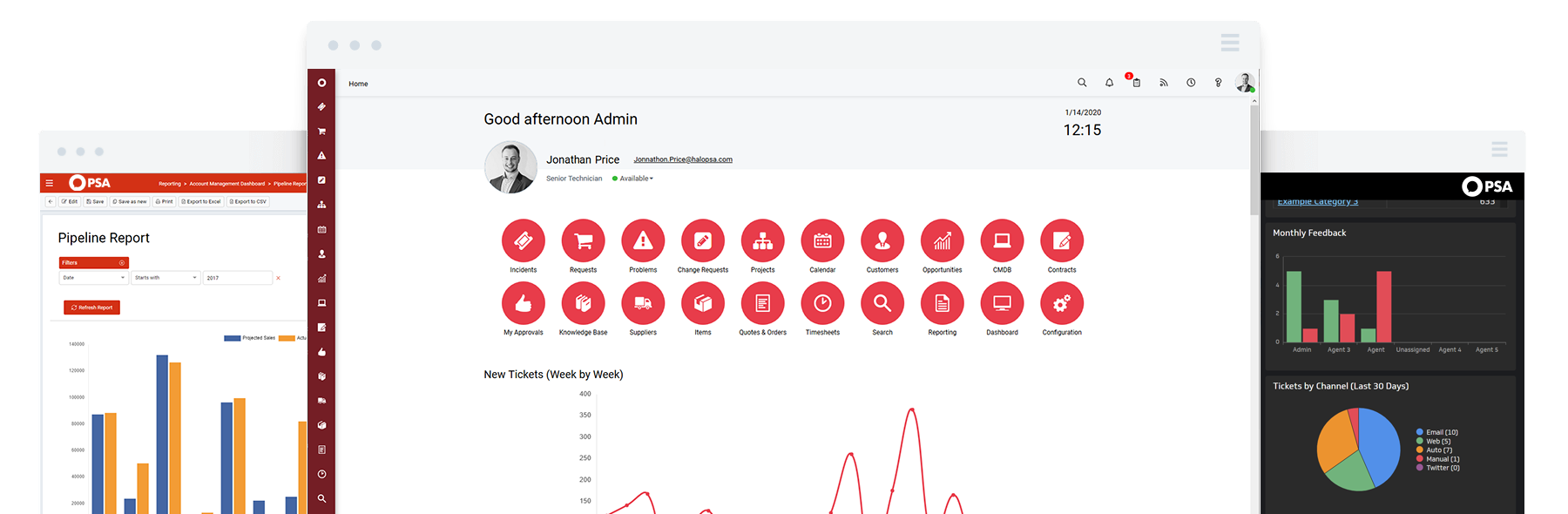Image resolution: width=1568 pixels, height=514 pixels.
Task: Open the Timesheets tile
Action: [822, 303]
